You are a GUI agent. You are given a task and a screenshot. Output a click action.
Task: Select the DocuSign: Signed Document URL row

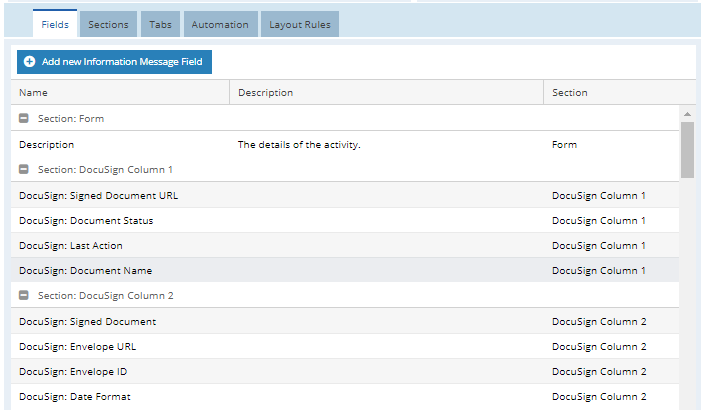click(345, 195)
